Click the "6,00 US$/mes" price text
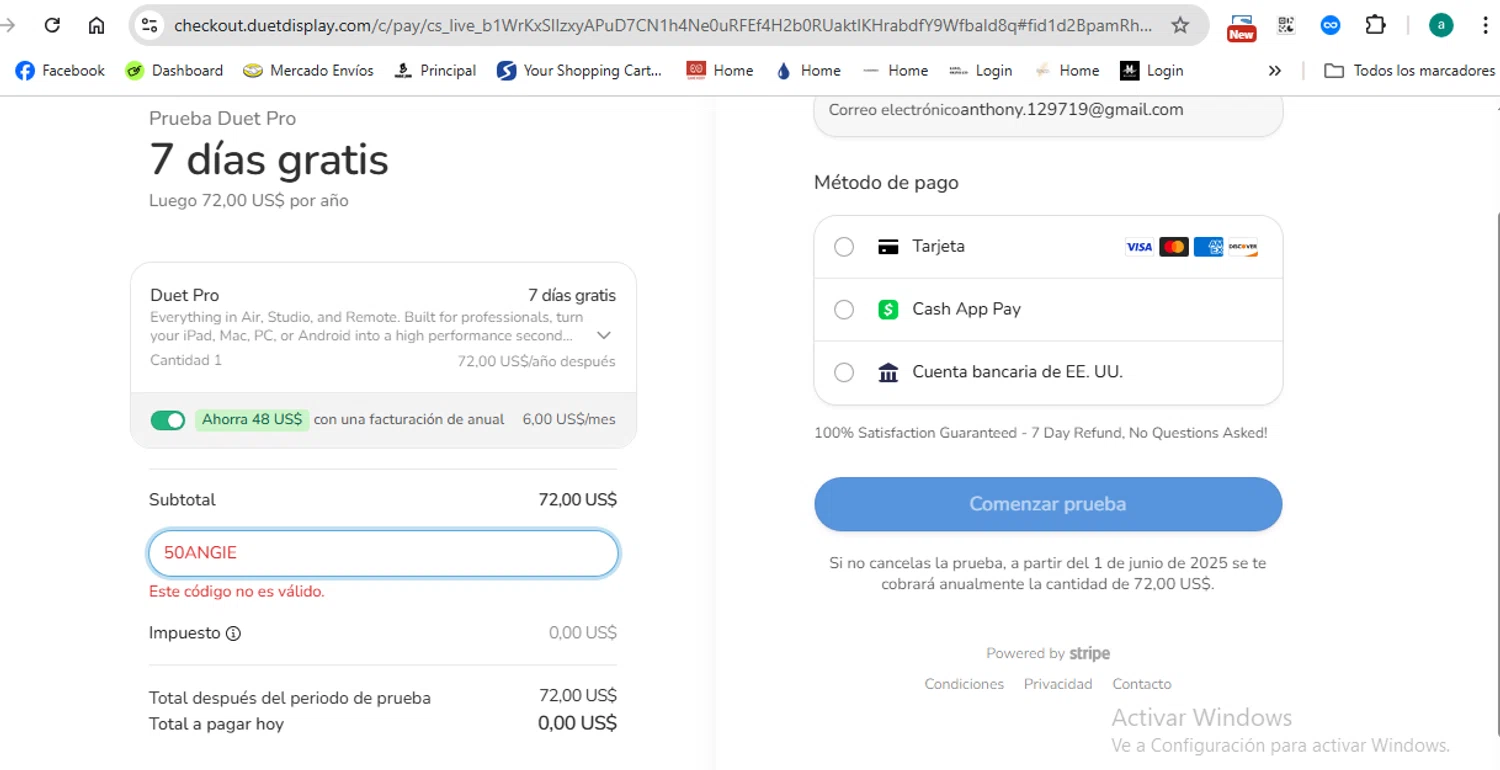The image size is (1500, 770). pyautogui.click(x=569, y=420)
